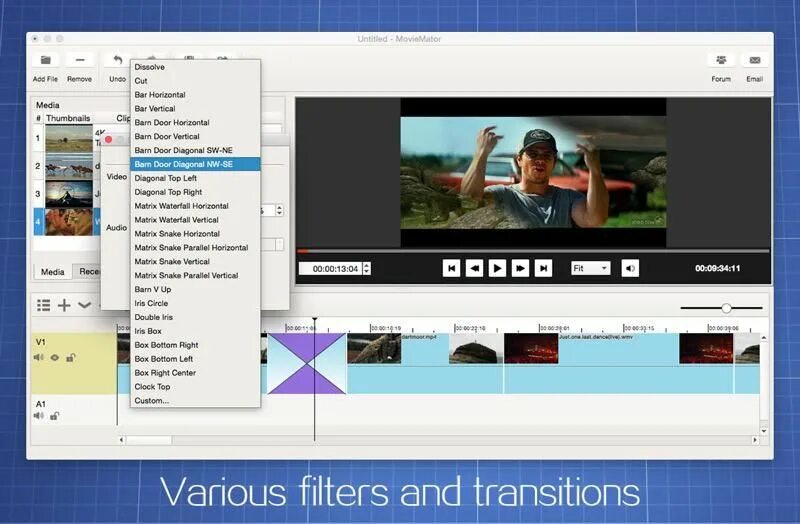Select Barn Door Horizontal option
The width and height of the screenshot is (800, 524).
(195, 122)
